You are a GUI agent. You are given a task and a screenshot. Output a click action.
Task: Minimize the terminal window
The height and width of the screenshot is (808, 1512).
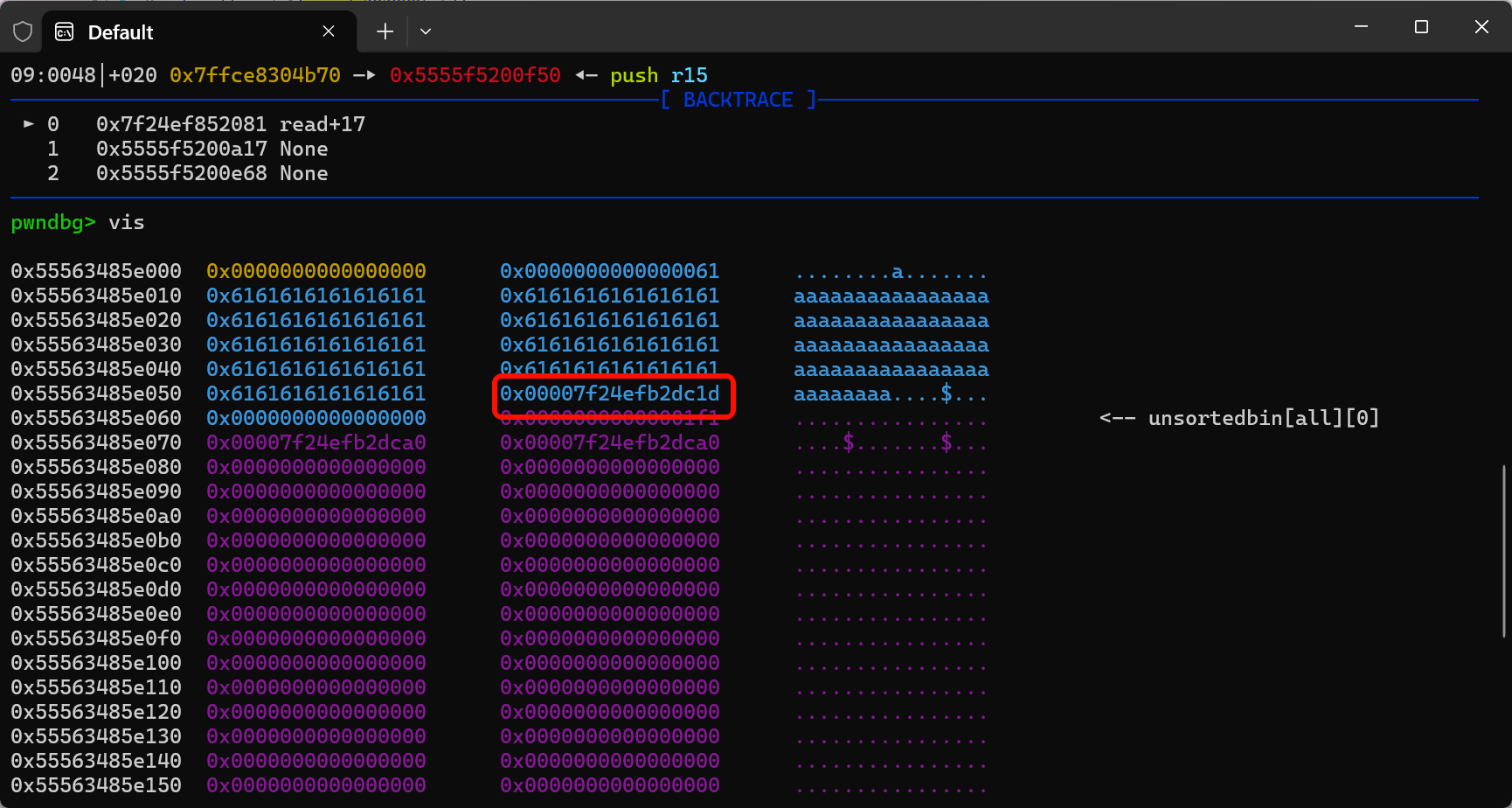coord(1361,27)
